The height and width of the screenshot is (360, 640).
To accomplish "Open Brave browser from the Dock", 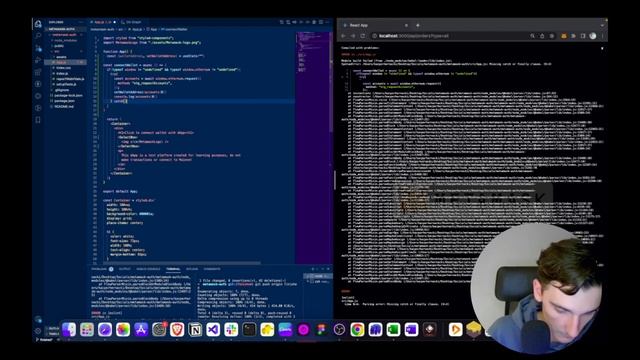I will [177, 329].
